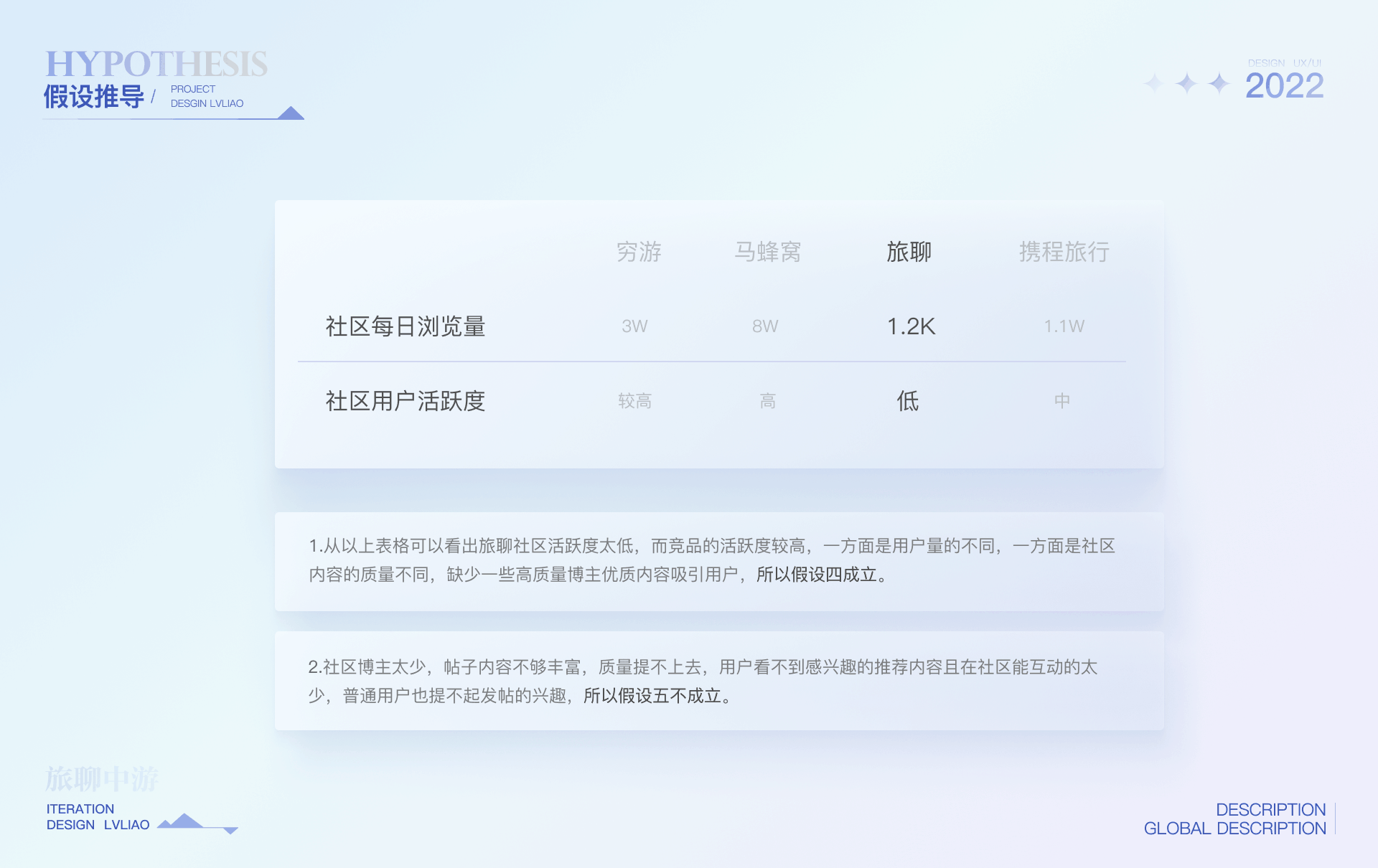Click the 3W table cell

[x=634, y=326]
